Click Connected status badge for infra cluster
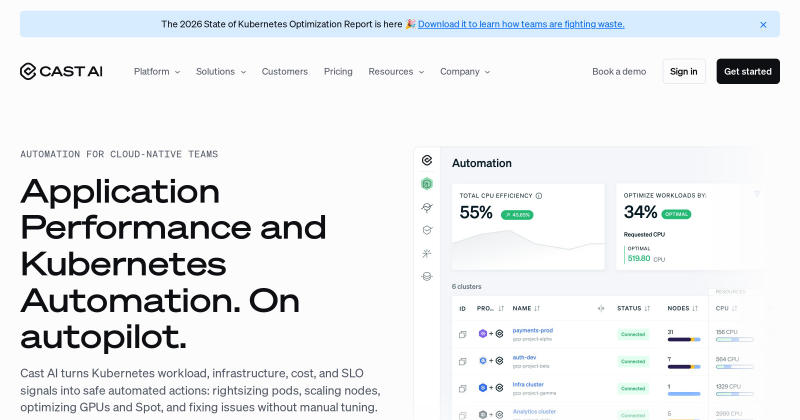The height and width of the screenshot is (420, 800). point(633,388)
